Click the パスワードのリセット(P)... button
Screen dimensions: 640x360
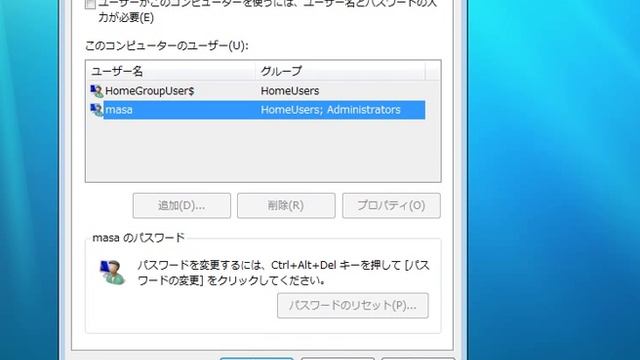[353, 305]
